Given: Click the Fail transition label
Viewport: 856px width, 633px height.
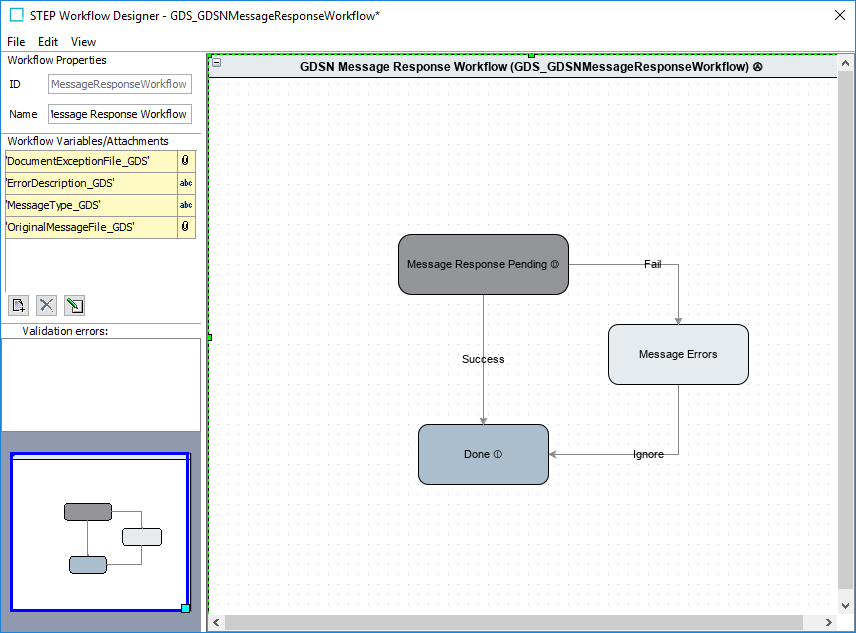Looking at the screenshot, I should 652,264.
